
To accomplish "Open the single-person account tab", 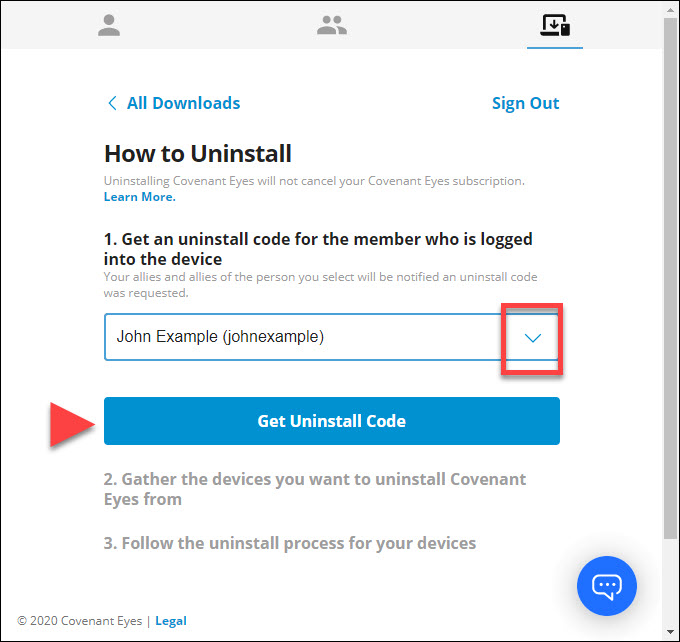I will pyautogui.click(x=109, y=25).
